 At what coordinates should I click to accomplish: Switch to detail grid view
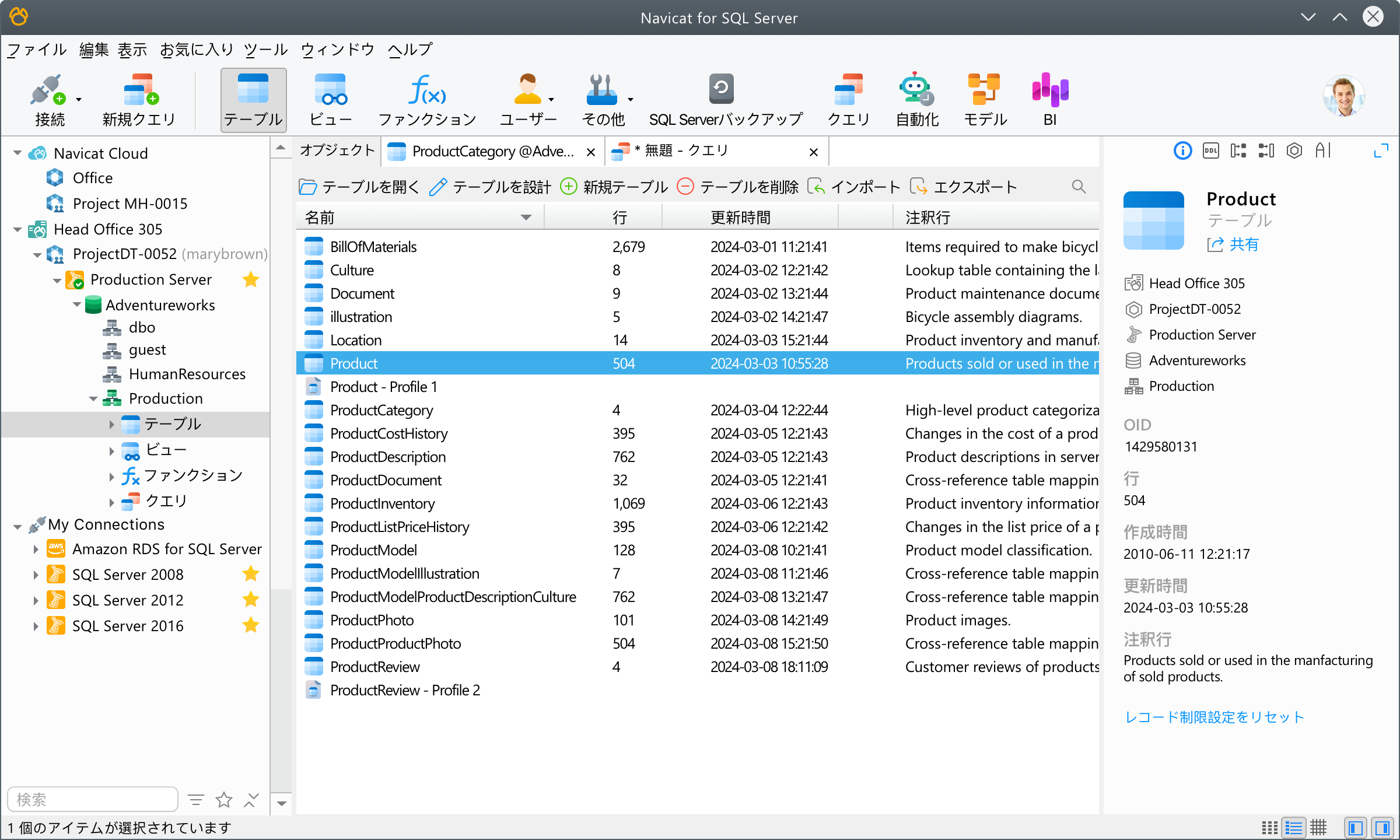coord(1318,828)
